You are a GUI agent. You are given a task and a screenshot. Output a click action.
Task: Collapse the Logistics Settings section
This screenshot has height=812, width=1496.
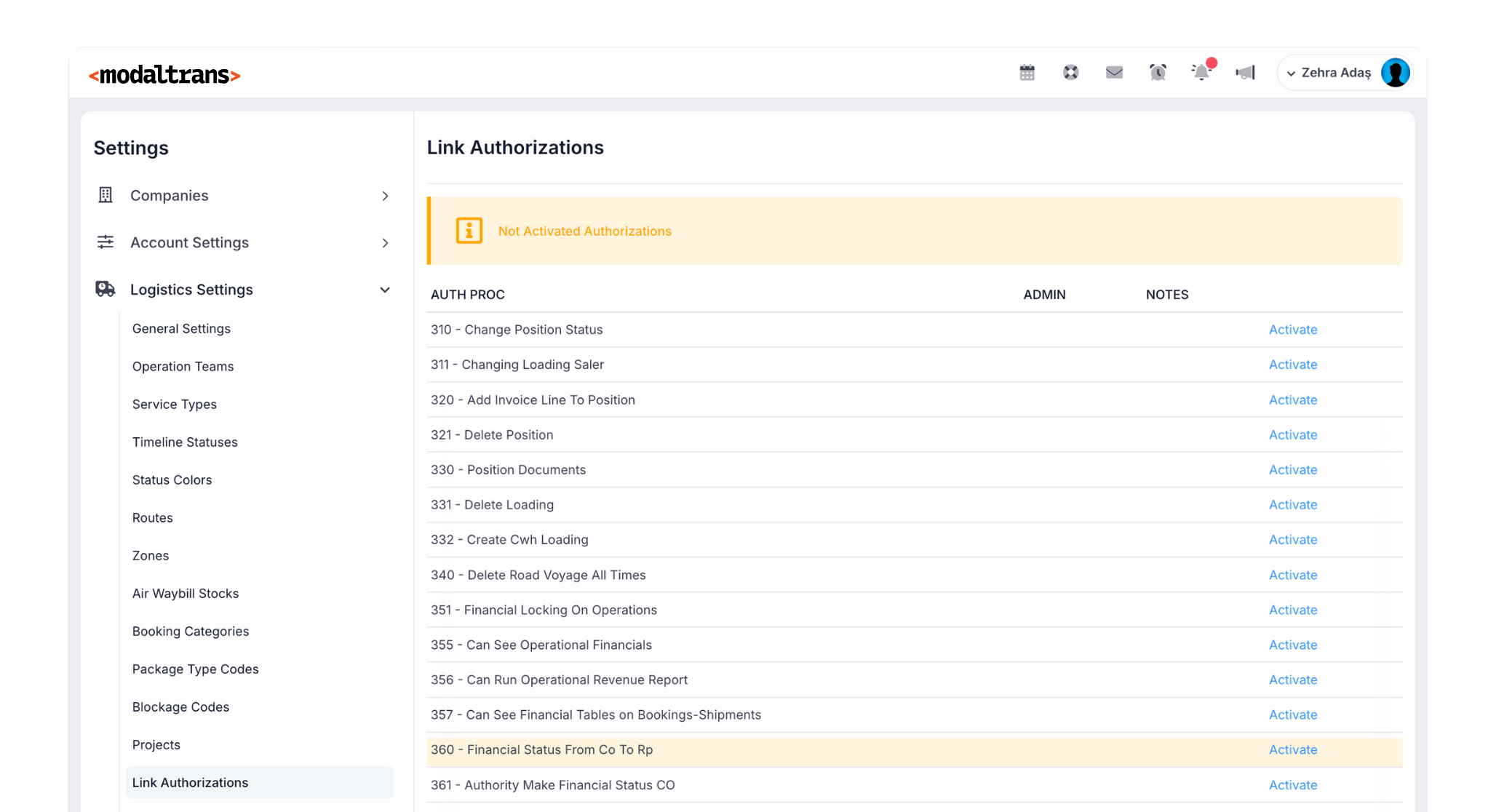pyautogui.click(x=385, y=290)
